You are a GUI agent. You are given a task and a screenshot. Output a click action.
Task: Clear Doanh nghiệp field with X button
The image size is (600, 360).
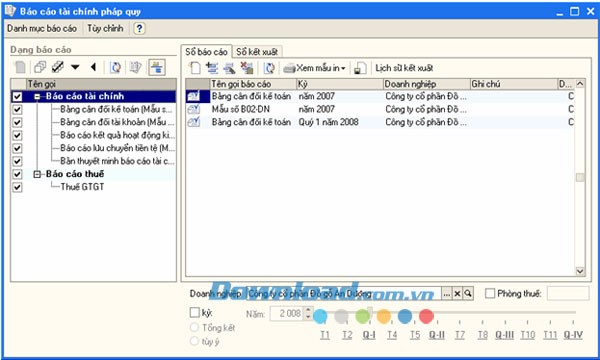pos(457,294)
